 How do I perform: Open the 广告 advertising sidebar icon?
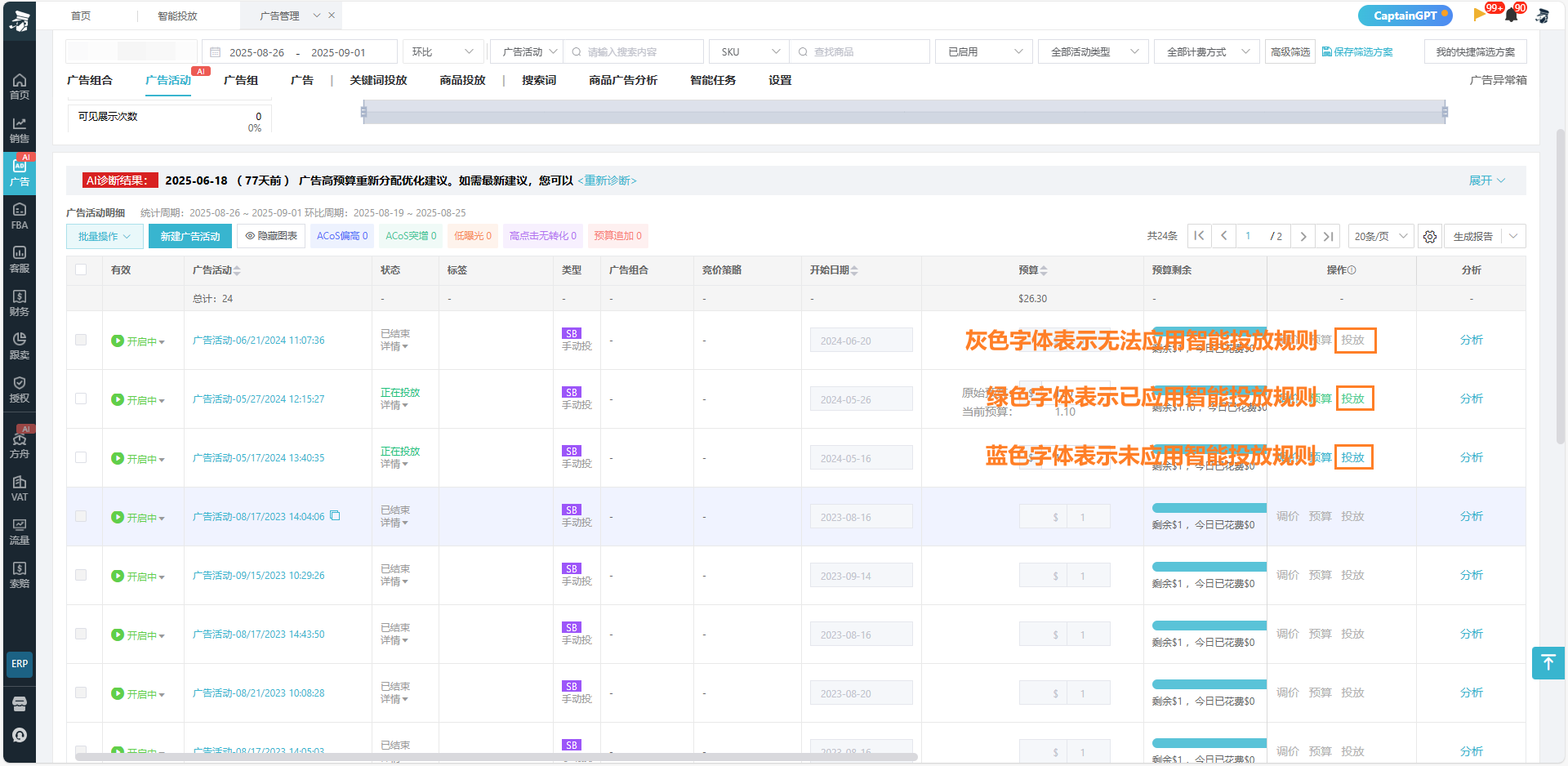tap(20, 172)
